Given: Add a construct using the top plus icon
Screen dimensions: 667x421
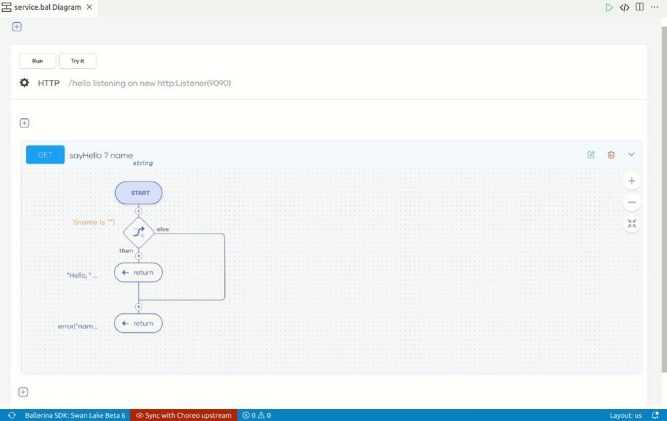Looking at the screenshot, I should (x=17, y=27).
